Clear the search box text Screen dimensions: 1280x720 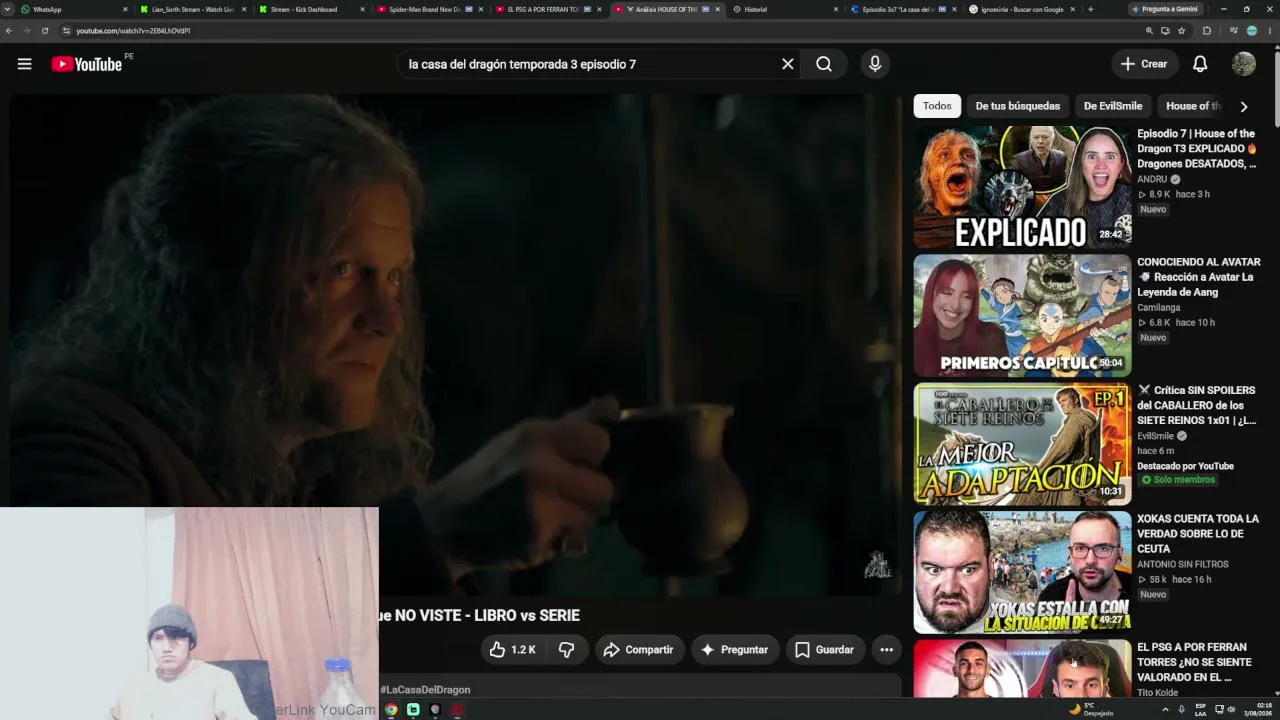point(788,64)
